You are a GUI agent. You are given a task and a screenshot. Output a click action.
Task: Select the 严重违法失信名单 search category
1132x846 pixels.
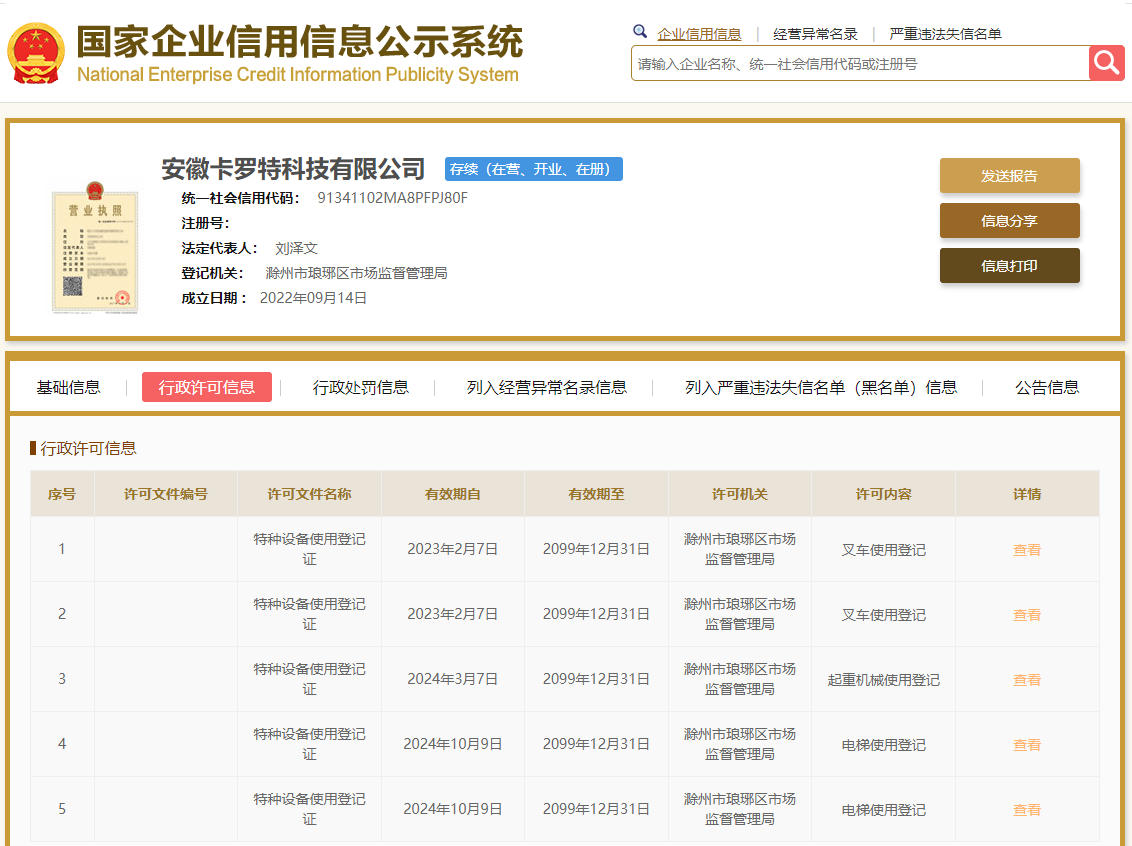click(x=945, y=34)
